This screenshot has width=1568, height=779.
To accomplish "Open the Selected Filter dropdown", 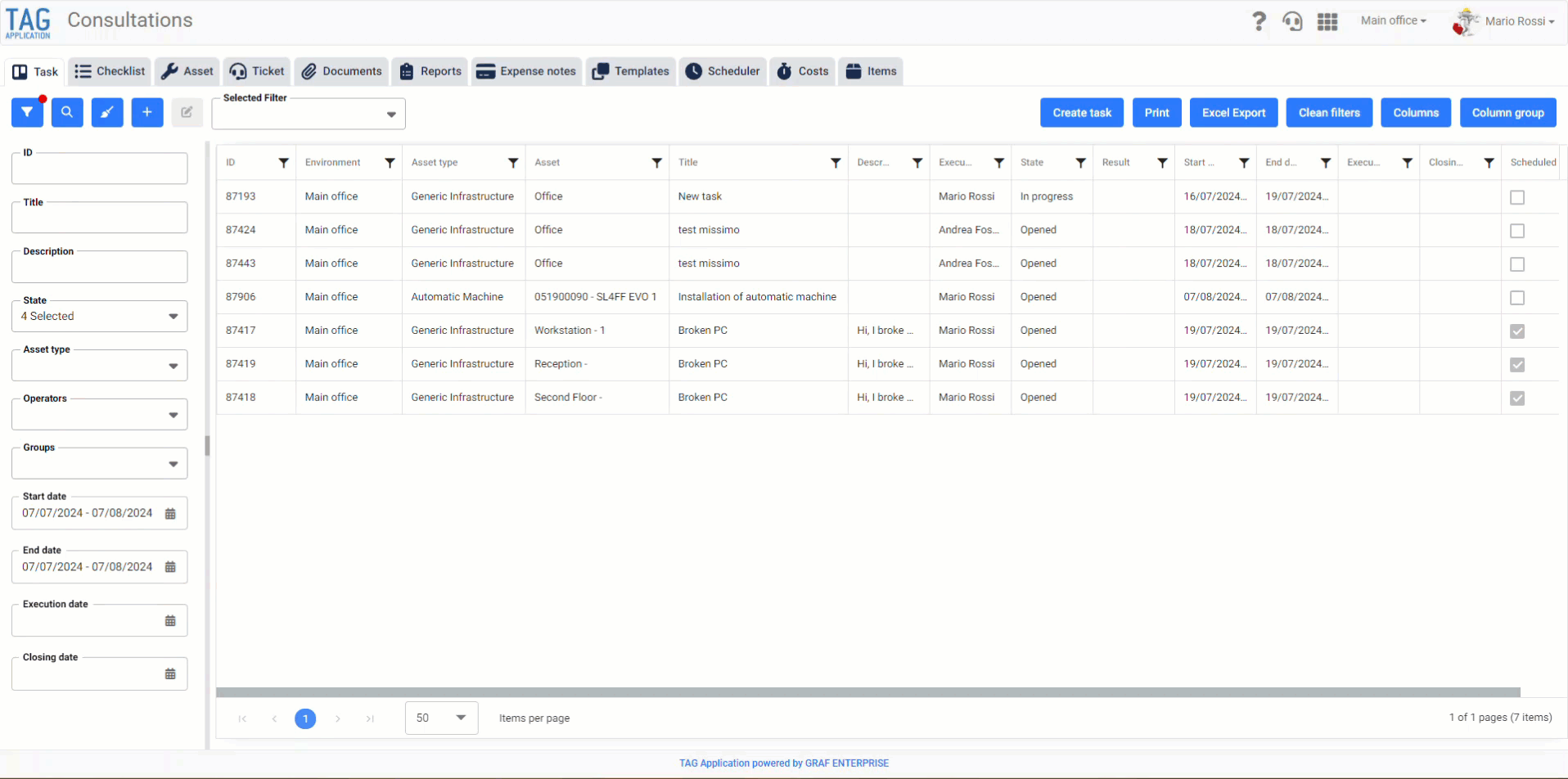I will [309, 114].
